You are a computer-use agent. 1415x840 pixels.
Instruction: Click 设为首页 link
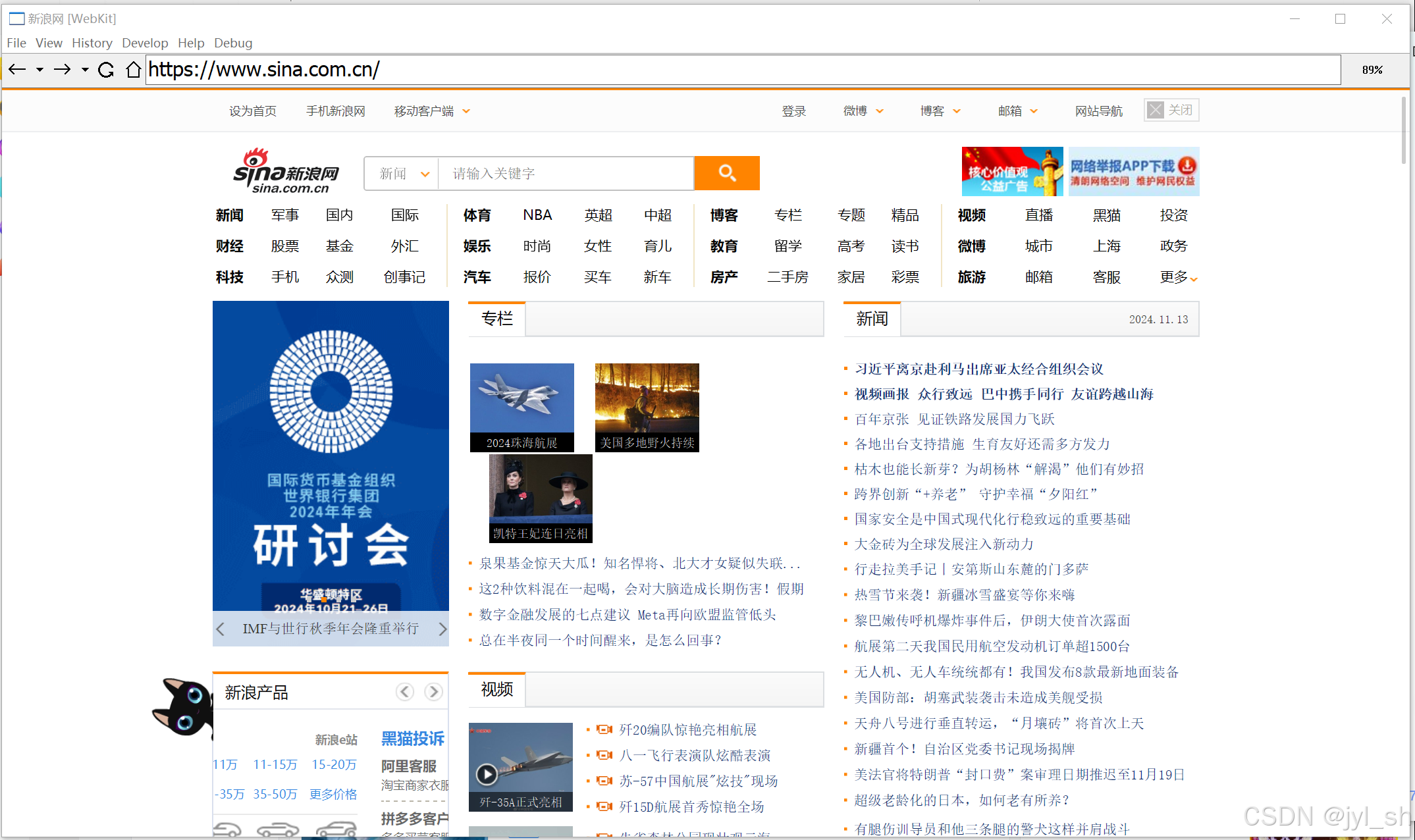pyautogui.click(x=253, y=111)
